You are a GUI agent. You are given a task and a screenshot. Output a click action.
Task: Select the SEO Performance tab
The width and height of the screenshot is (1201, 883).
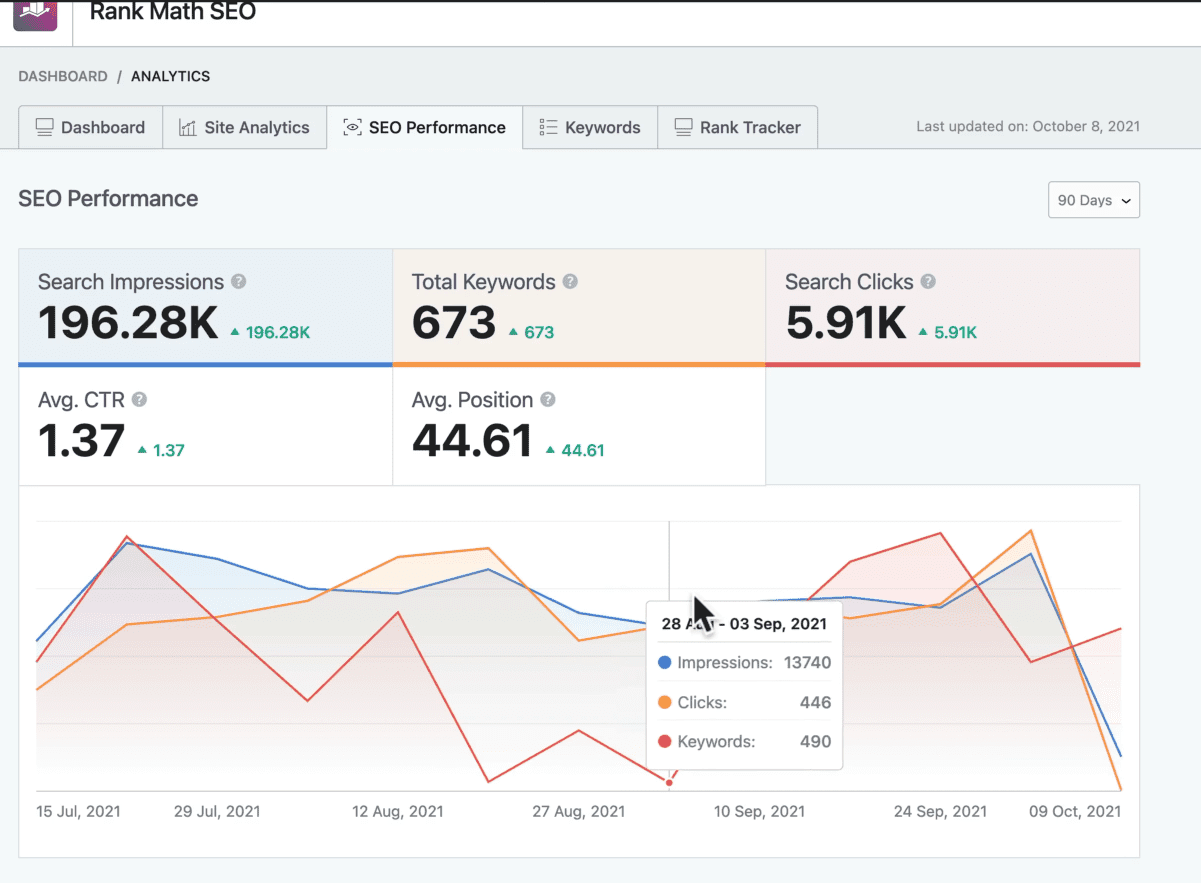tap(425, 127)
